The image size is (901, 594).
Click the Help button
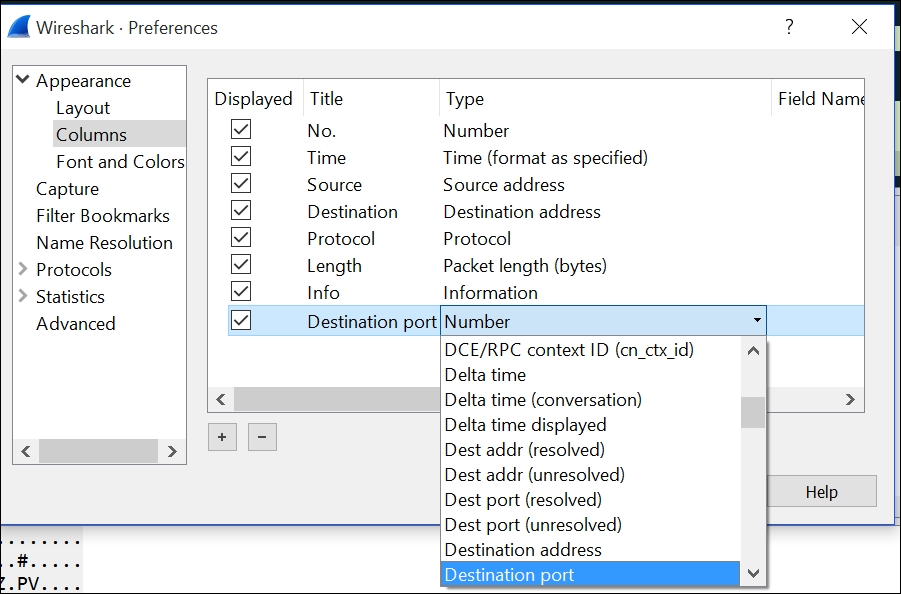pyautogui.click(x=822, y=492)
